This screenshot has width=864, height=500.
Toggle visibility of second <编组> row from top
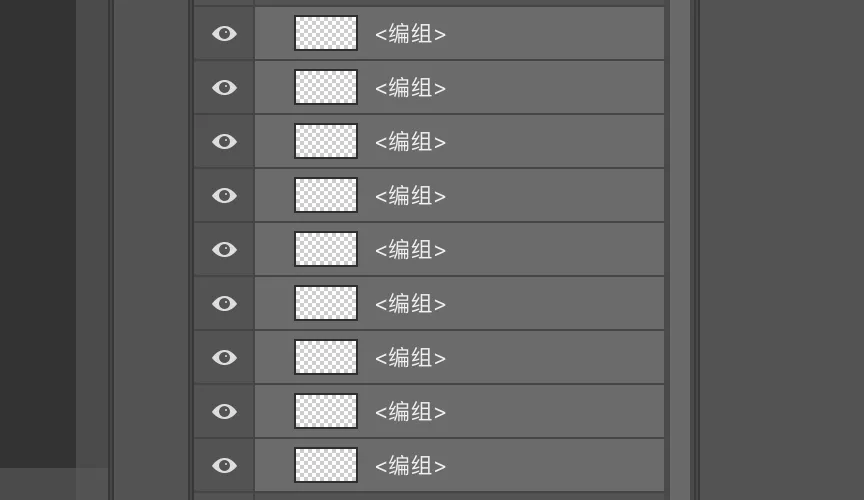(224, 88)
